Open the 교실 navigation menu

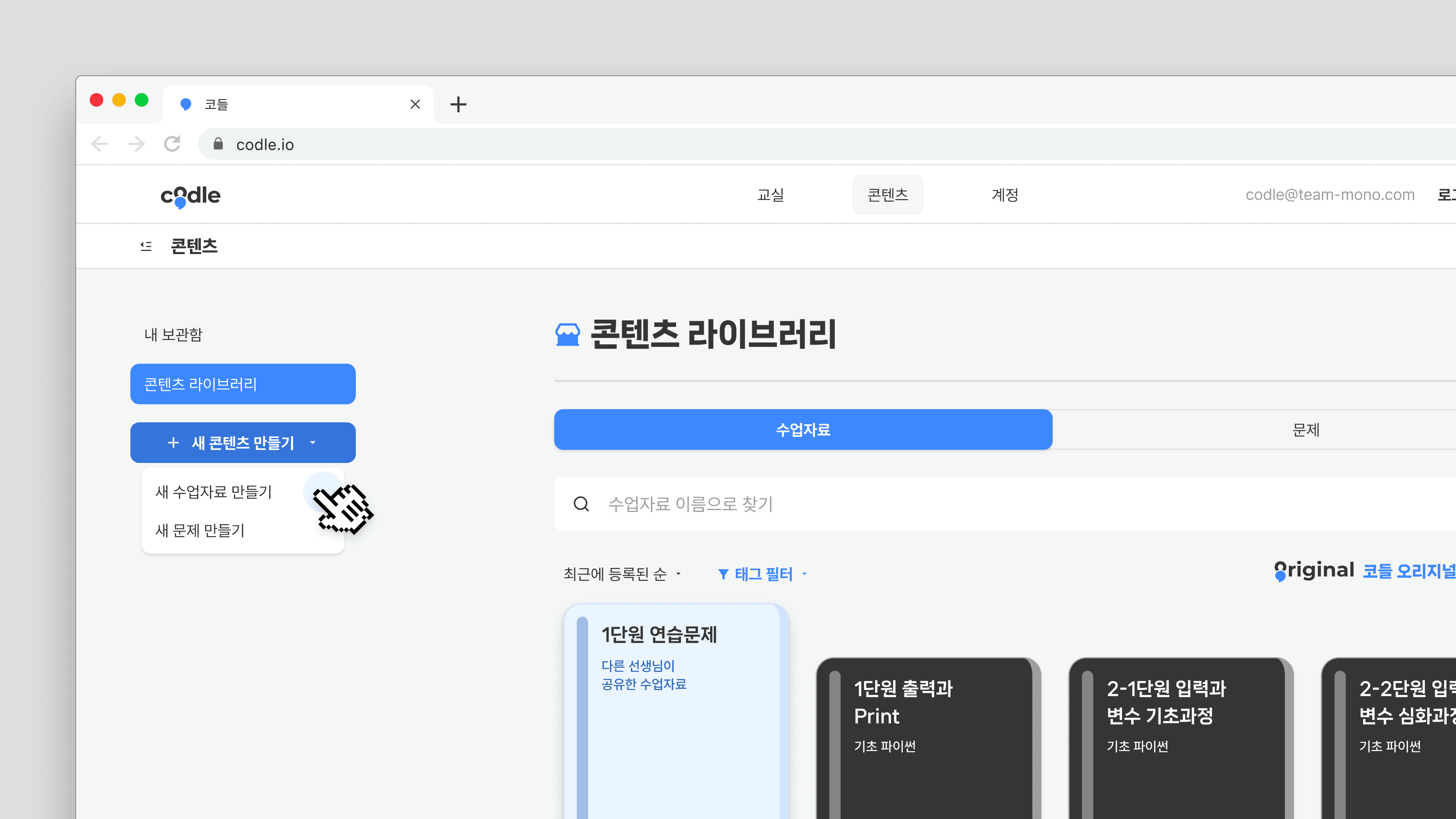coord(770,195)
